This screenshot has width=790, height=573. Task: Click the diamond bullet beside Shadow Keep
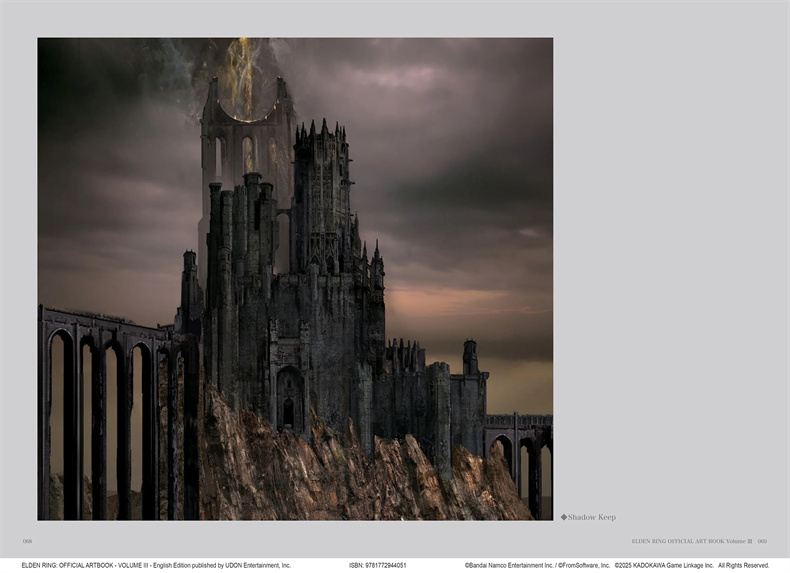(x=563, y=517)
